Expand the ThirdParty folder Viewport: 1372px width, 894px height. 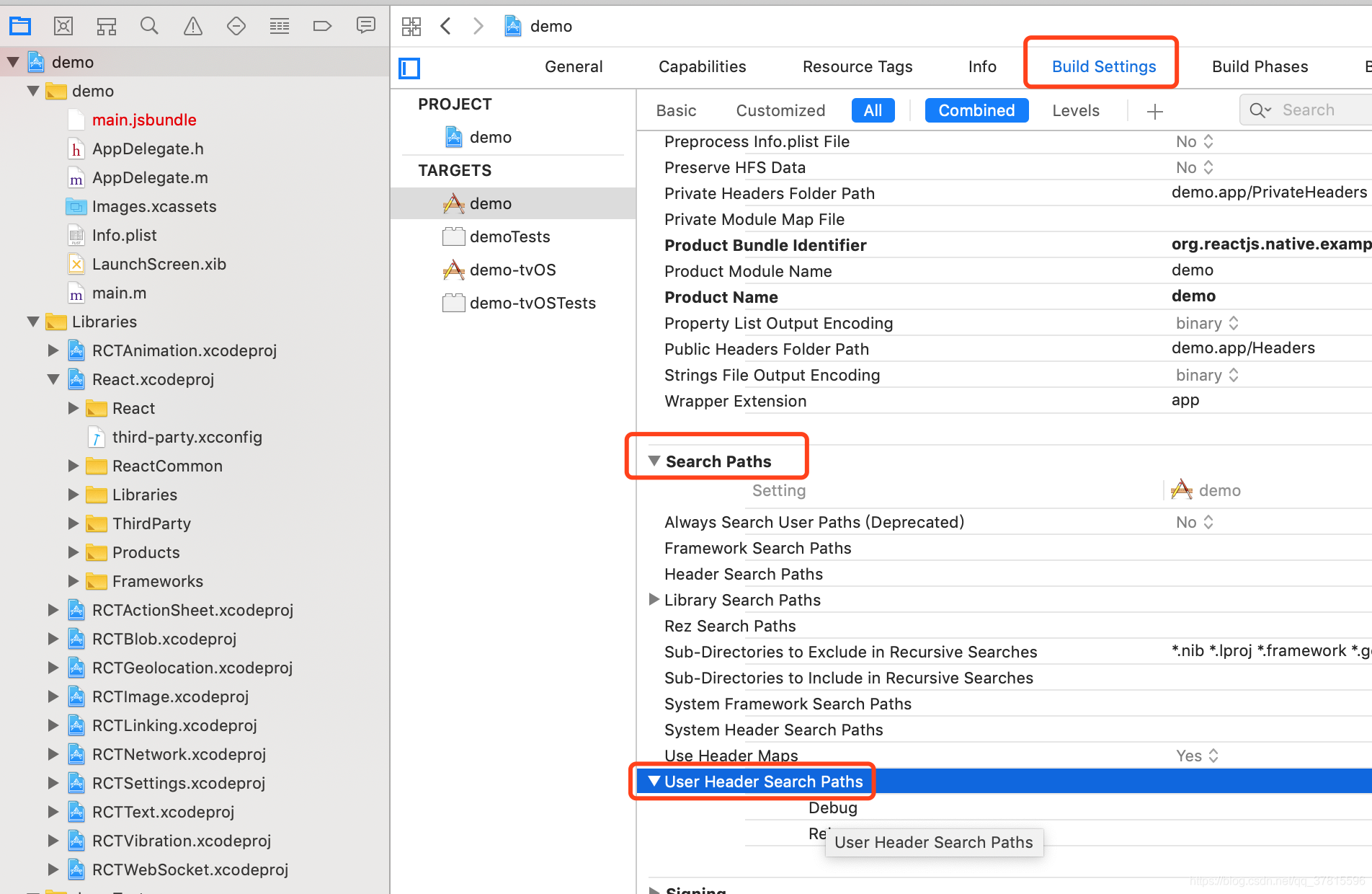pos(73,523)
